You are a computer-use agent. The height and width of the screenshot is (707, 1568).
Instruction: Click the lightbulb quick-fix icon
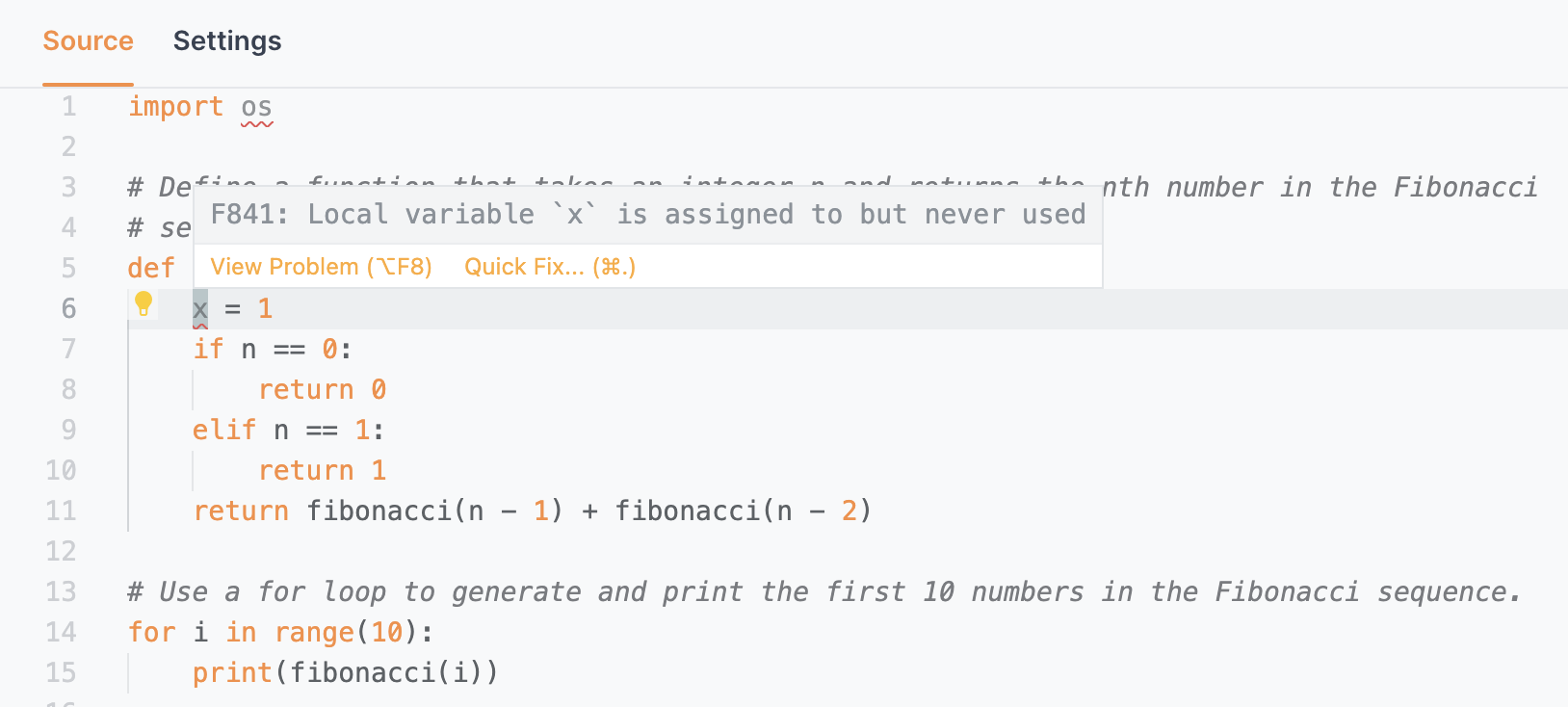(144, 304)
